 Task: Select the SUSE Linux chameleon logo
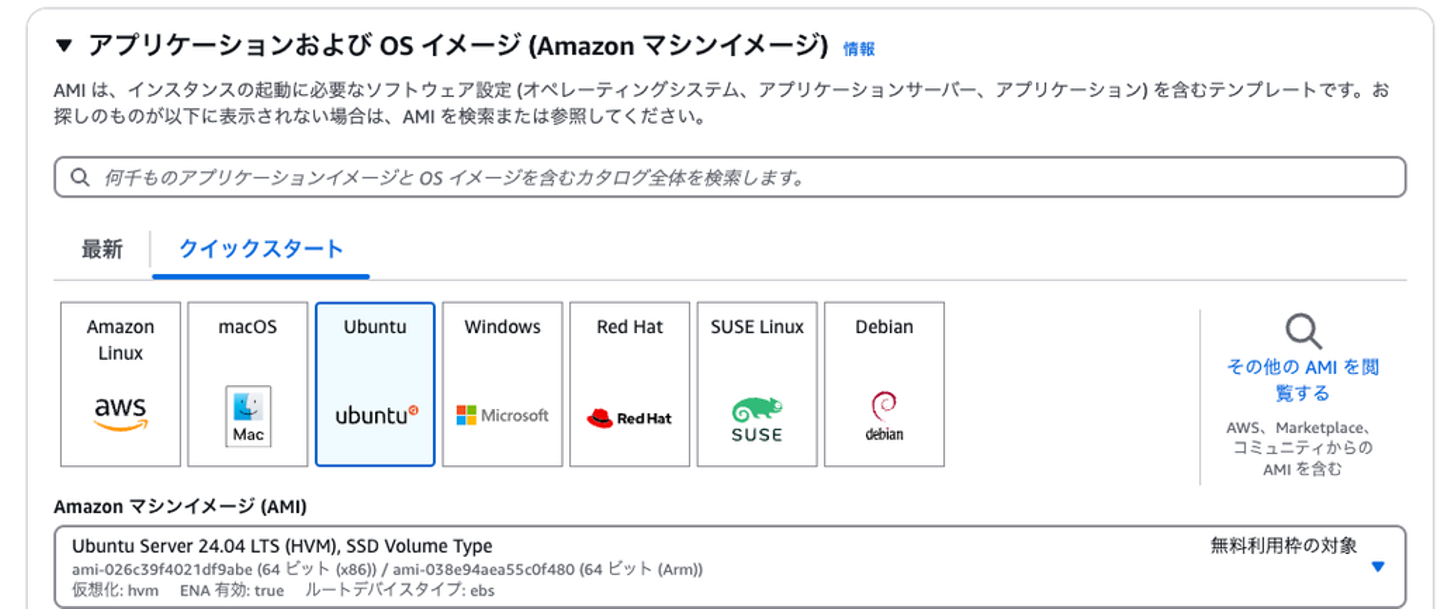click(757, 420)
